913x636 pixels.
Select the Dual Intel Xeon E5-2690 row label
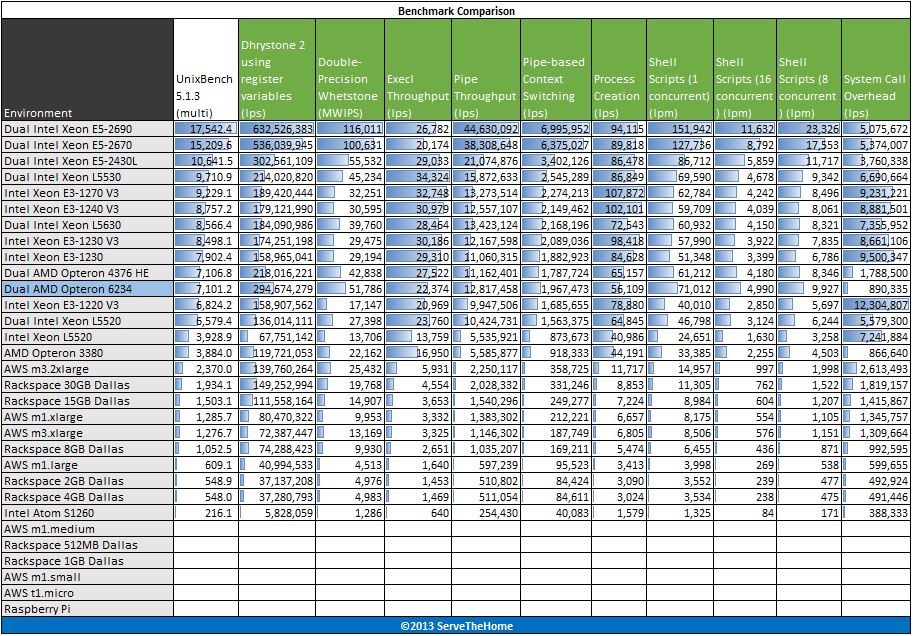point(87,129)
